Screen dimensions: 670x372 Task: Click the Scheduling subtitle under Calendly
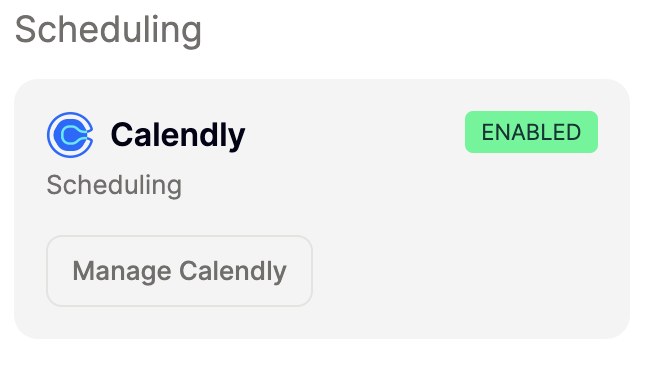click(x=114, y=185)
